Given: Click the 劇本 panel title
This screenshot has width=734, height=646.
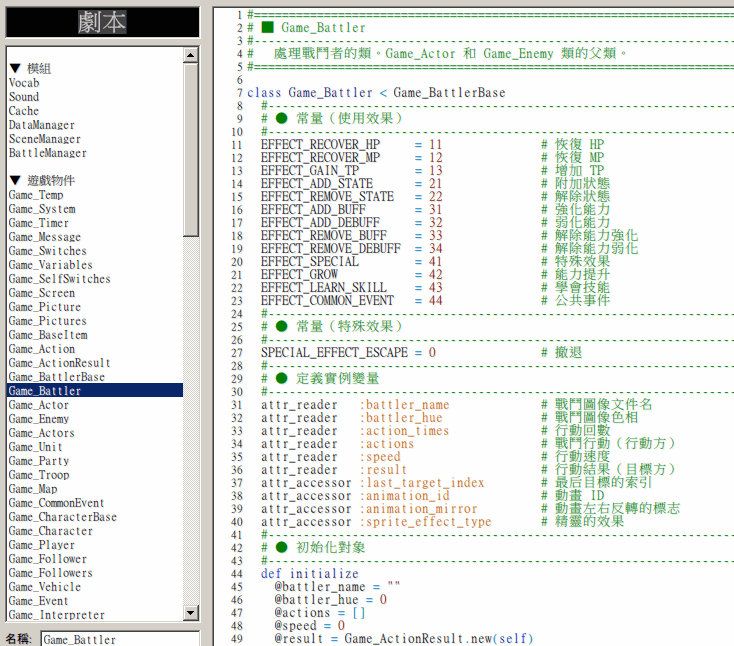Looking at the screenshot, I should [x=102, y=22].
